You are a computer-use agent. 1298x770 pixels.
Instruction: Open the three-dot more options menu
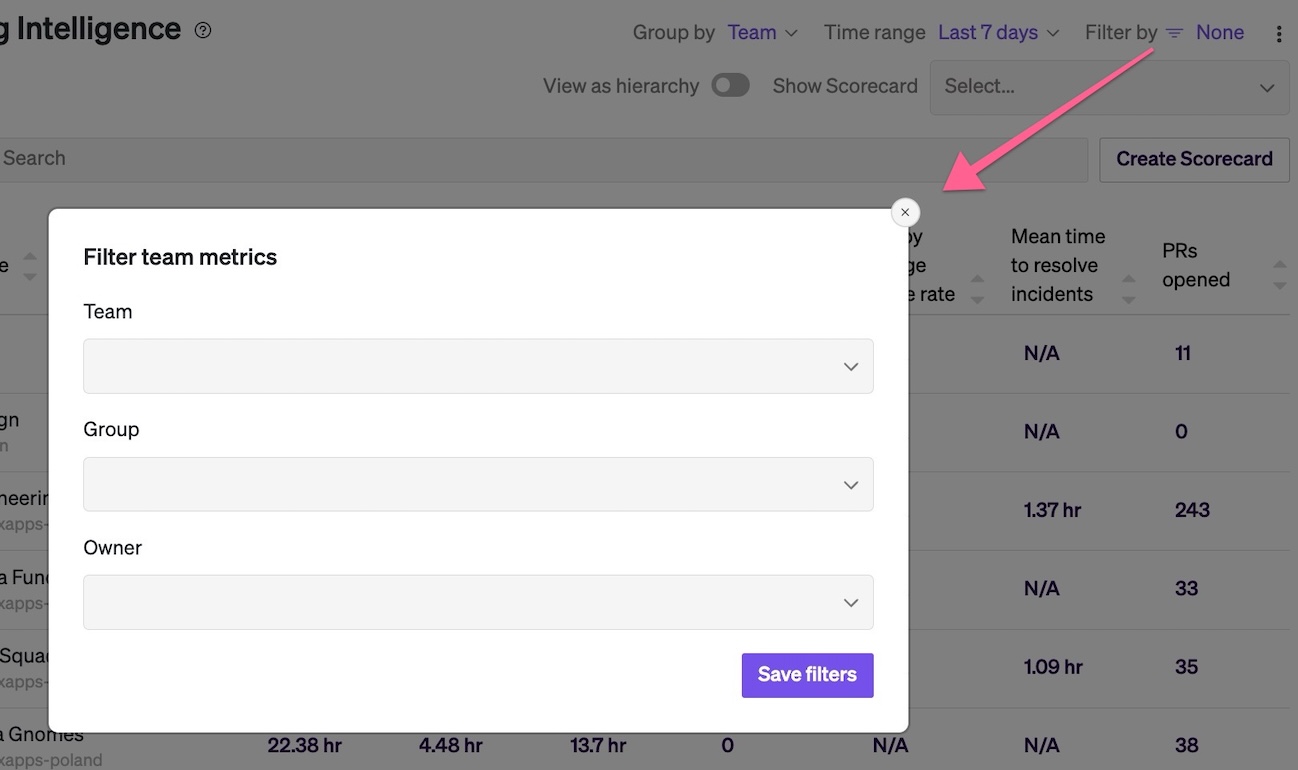coord(1279,34)
